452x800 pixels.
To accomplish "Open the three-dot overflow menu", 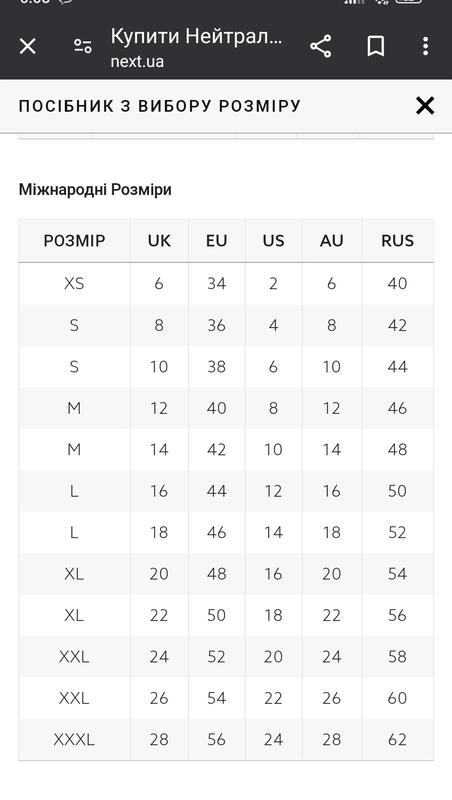I will click(425, 46).
